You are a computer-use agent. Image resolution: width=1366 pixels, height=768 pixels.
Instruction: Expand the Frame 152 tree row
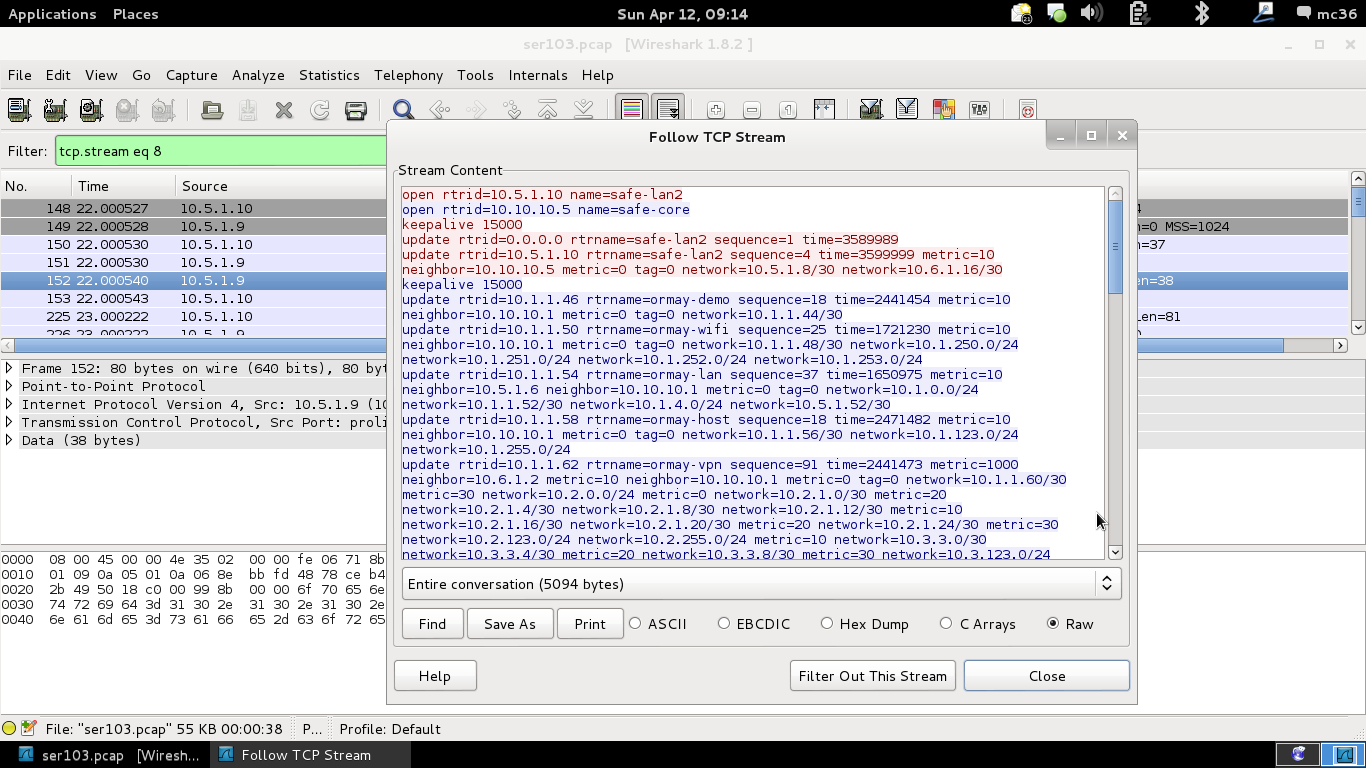9,368
